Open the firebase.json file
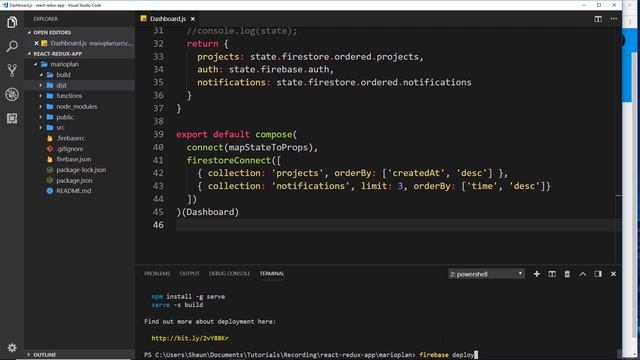This screenshot has height=360, width=640. pos(73,159)
